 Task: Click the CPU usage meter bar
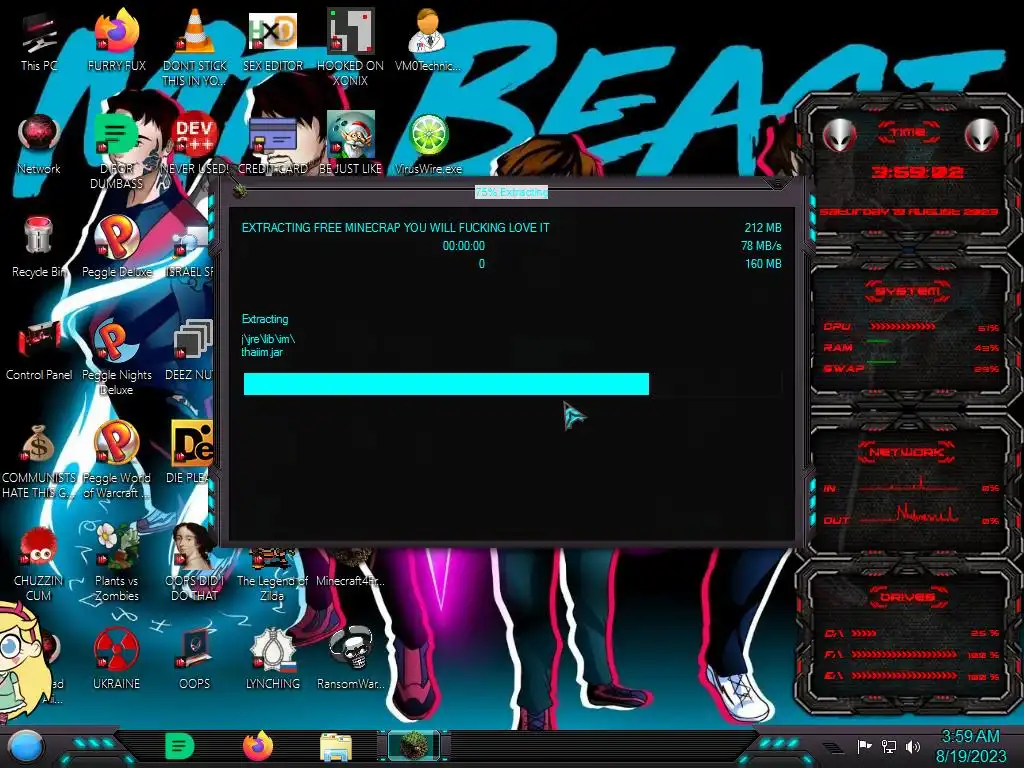coord(903,326)
